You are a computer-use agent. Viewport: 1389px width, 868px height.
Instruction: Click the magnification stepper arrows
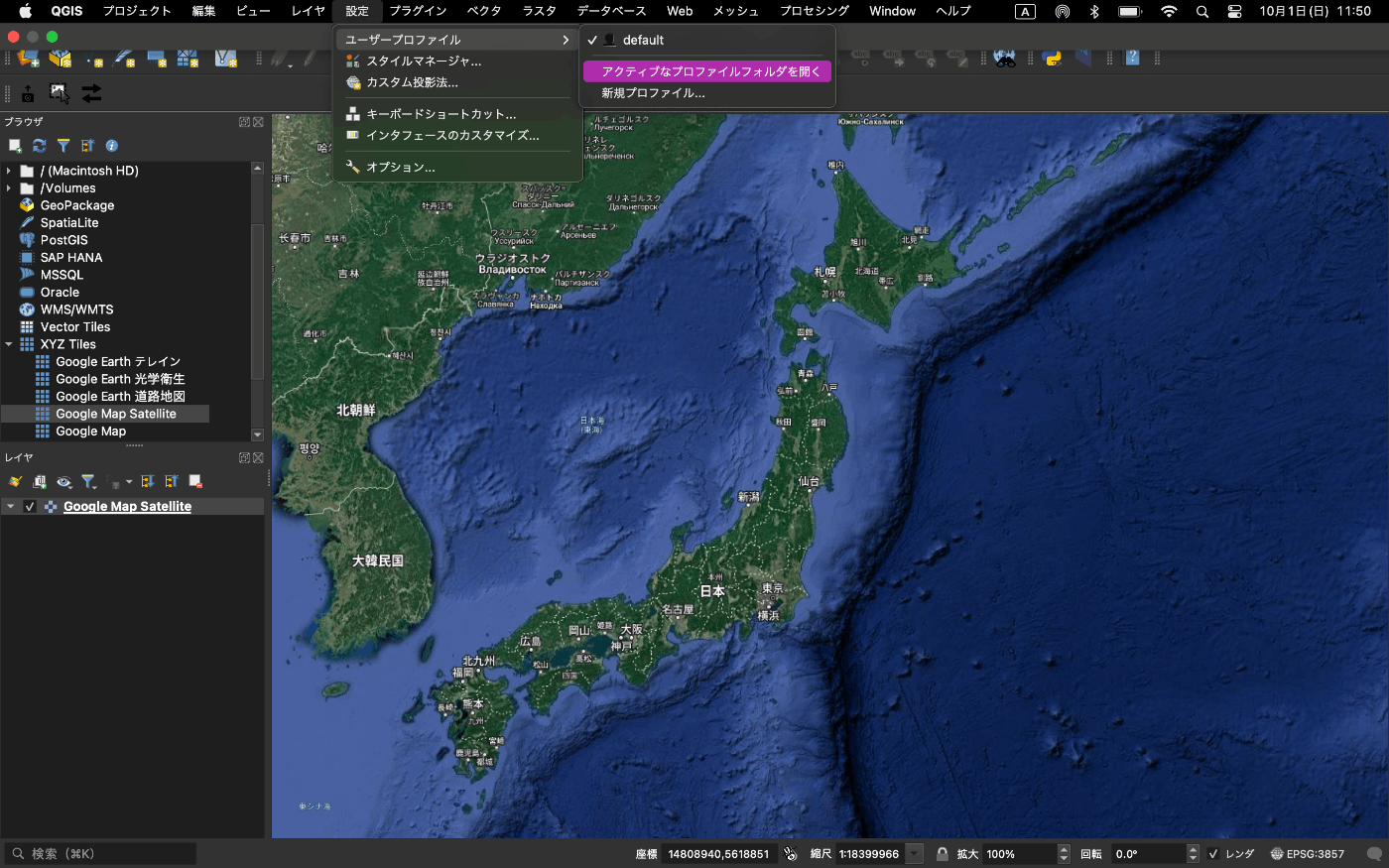(x=1064, y=854)
